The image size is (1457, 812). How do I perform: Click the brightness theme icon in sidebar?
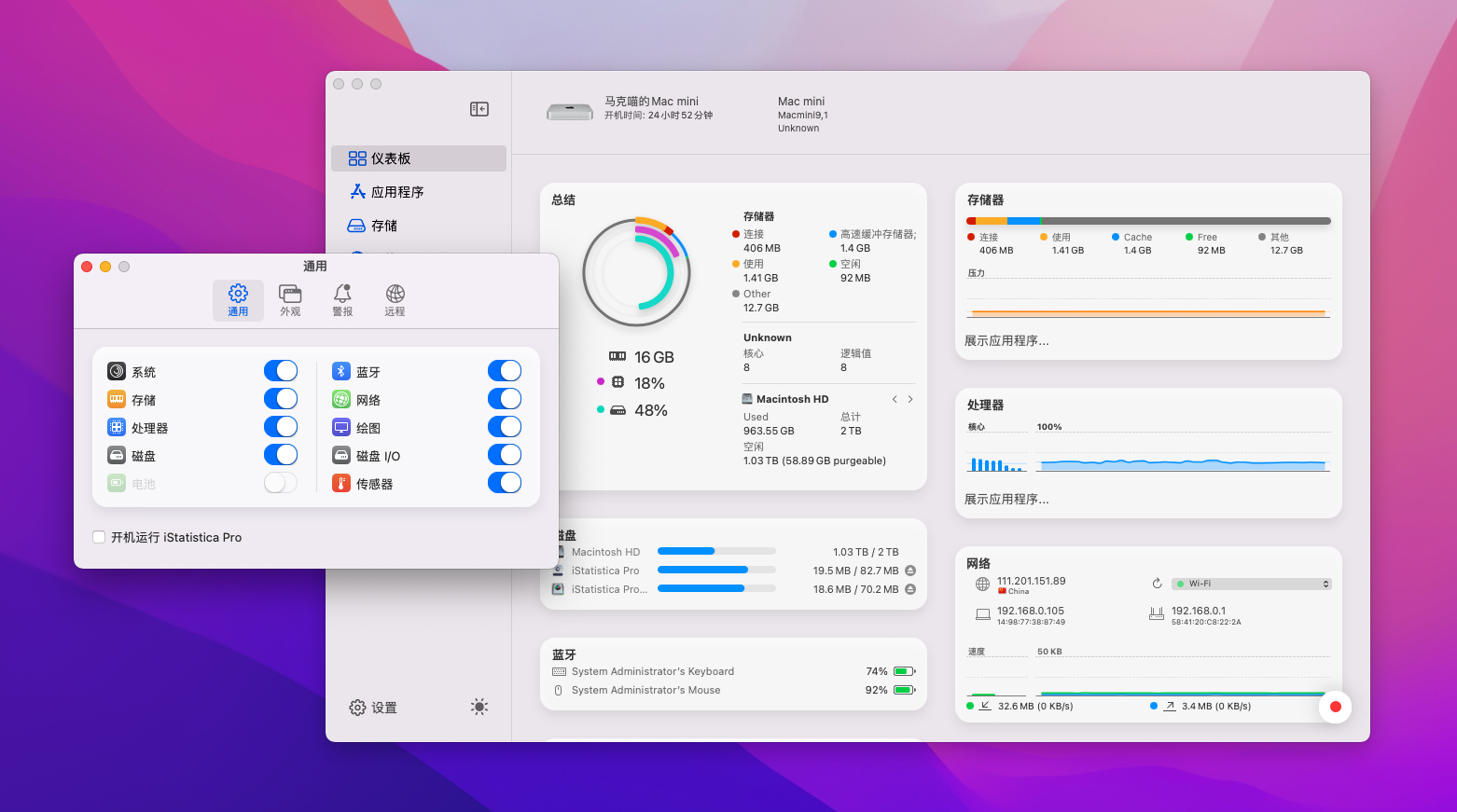click(479, 707)
